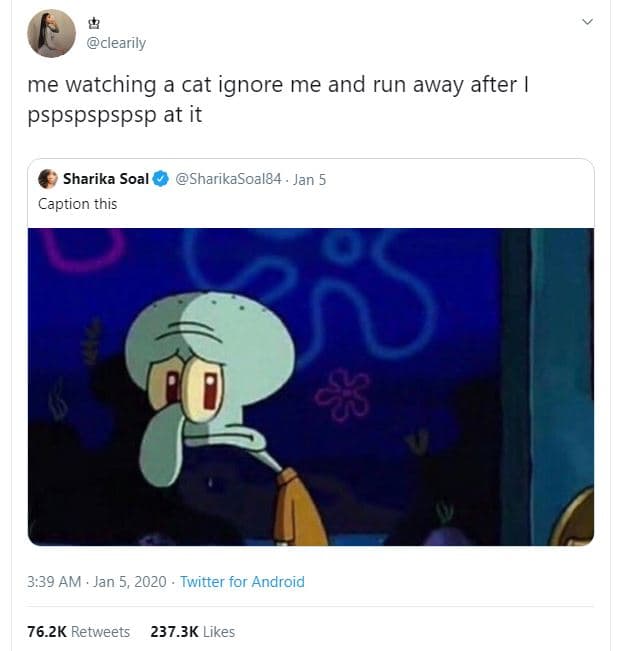Open the Sharika Soal display name

(105, 179)
